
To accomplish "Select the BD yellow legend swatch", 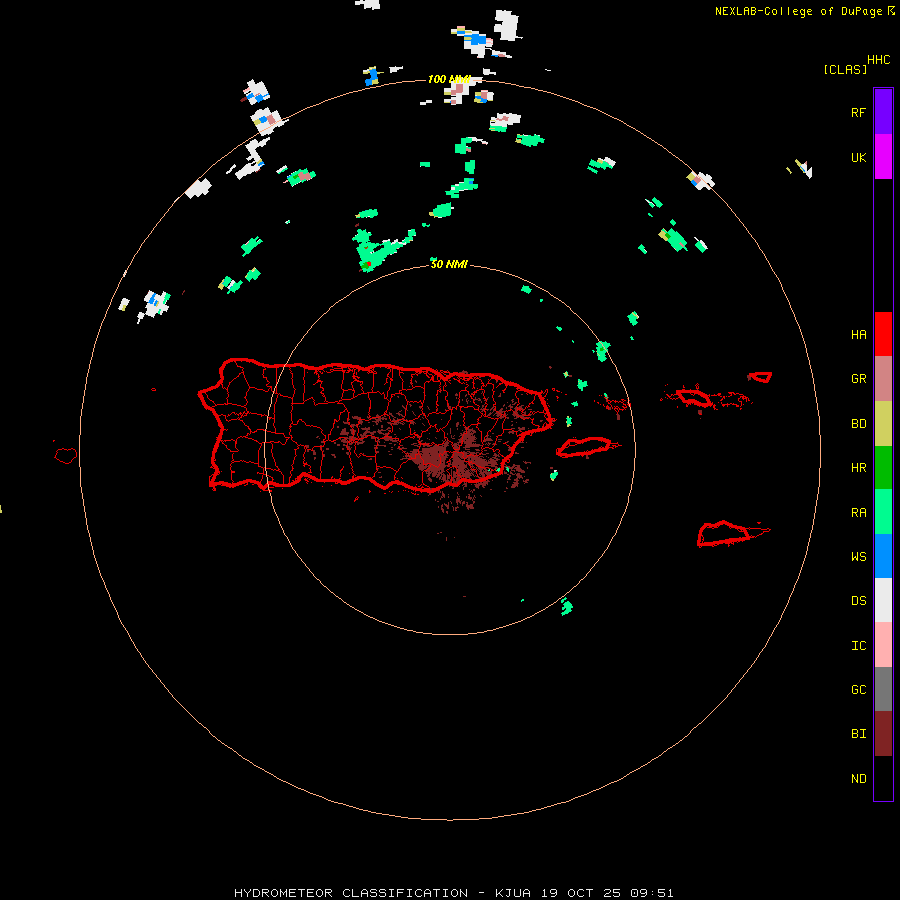I will click(x=883, y=423).
